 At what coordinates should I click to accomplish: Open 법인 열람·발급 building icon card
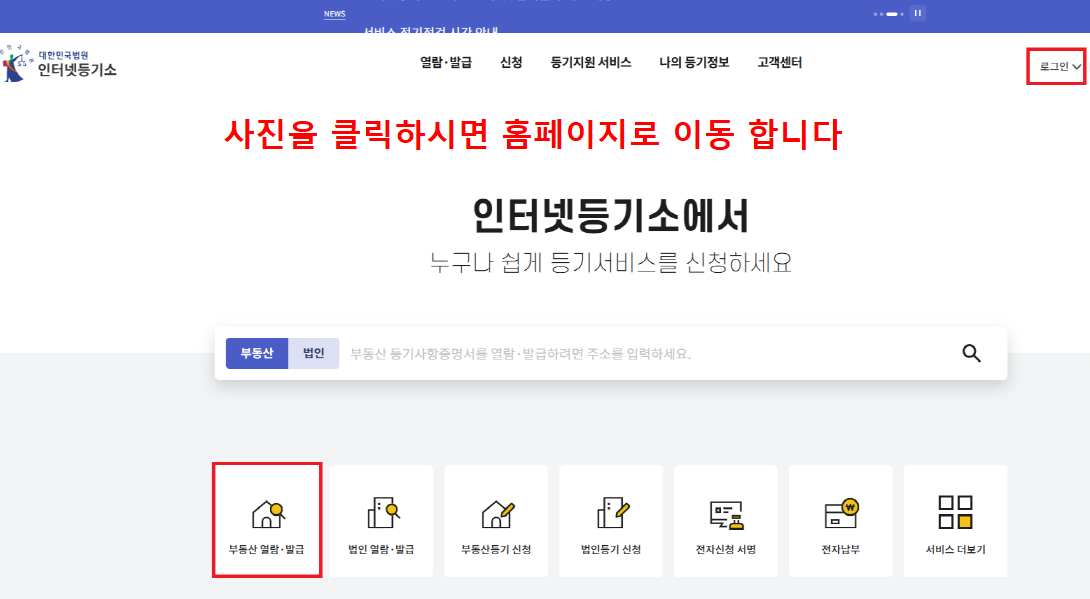click(382, 520)
